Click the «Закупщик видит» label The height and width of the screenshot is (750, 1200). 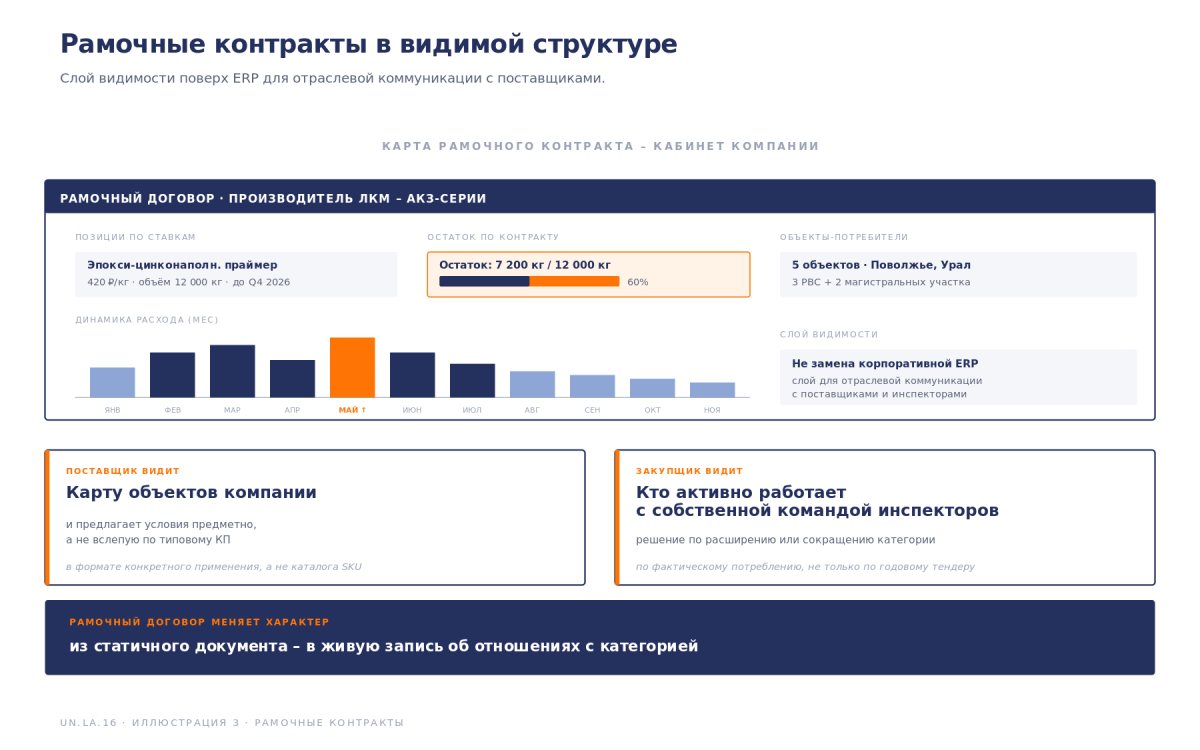tap(690, 471)
